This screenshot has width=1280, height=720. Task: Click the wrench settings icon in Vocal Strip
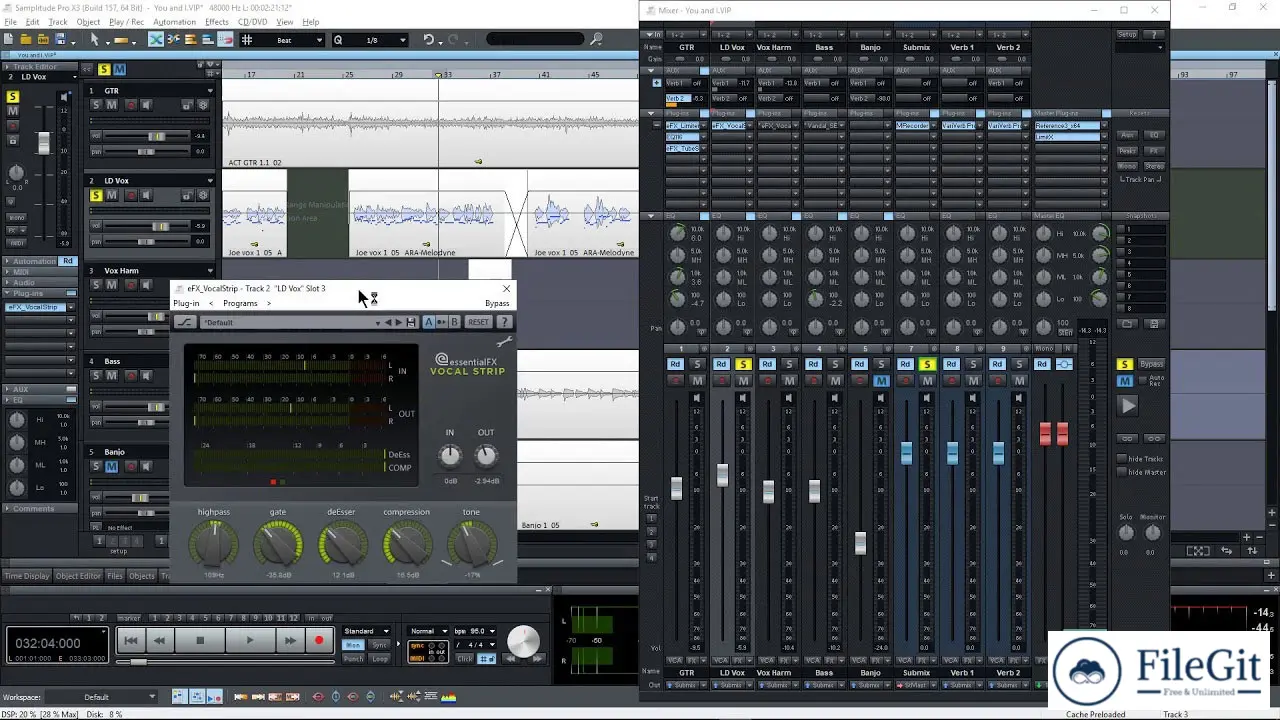coord(504,342)
